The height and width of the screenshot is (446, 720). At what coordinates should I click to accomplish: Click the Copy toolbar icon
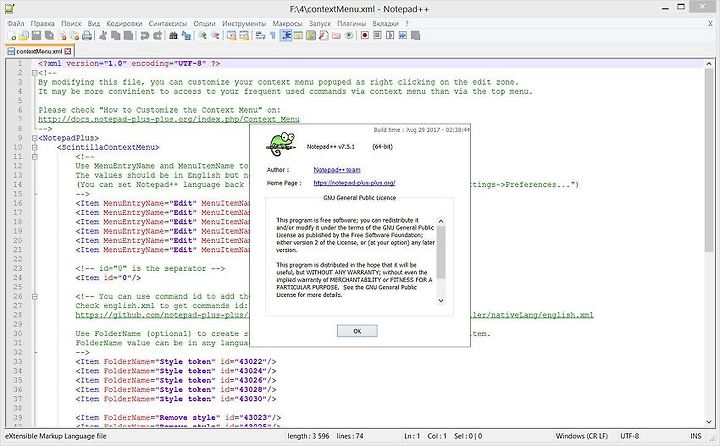[115, 35]
